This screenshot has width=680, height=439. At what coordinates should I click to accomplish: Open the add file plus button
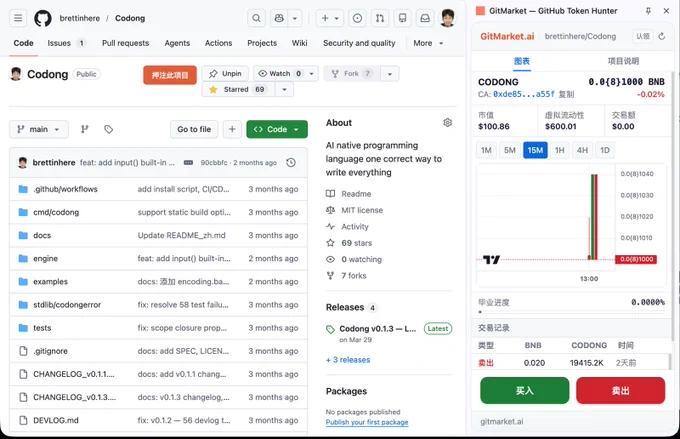tap(232, 129)
